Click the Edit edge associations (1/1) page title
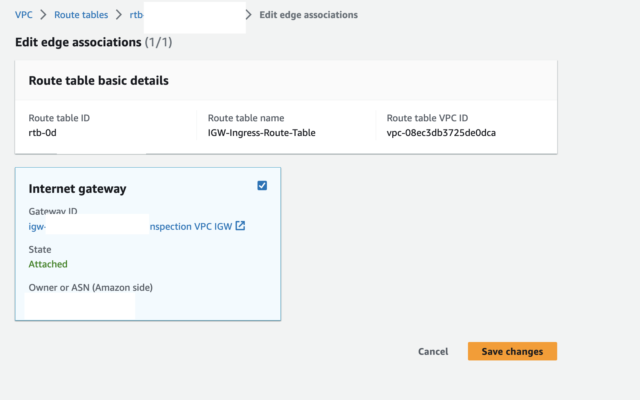Screen dimensions: 640x400 click(93, 42)
